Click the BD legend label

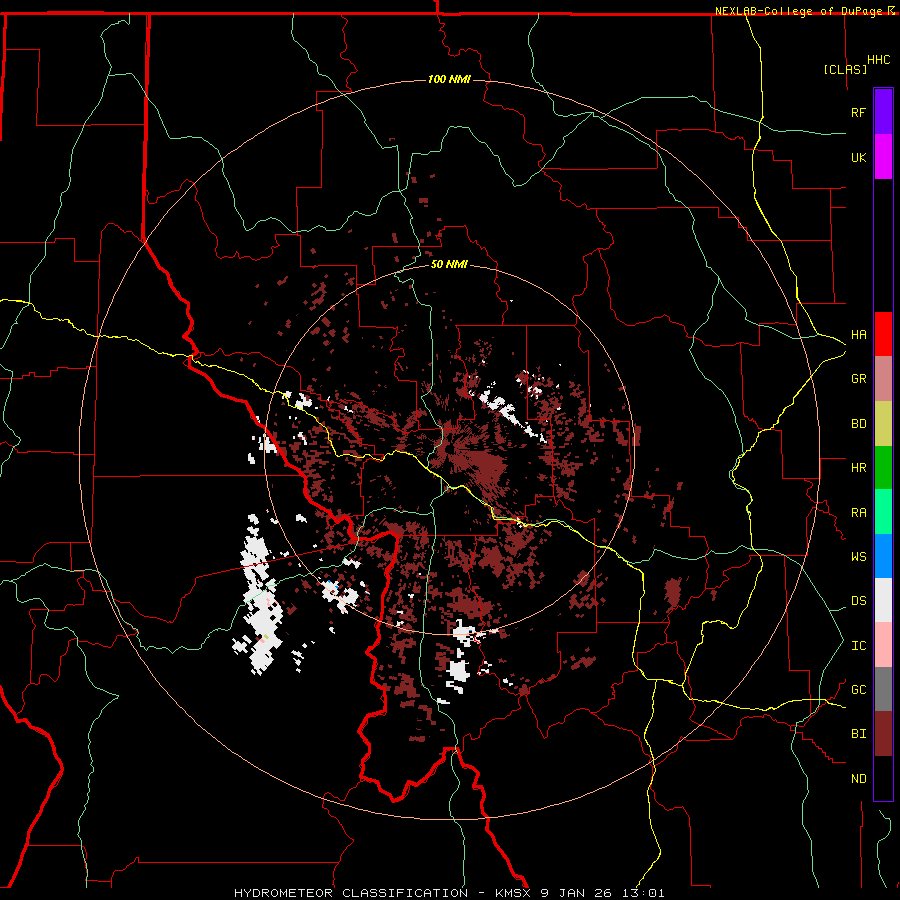[x=858, y=424]
